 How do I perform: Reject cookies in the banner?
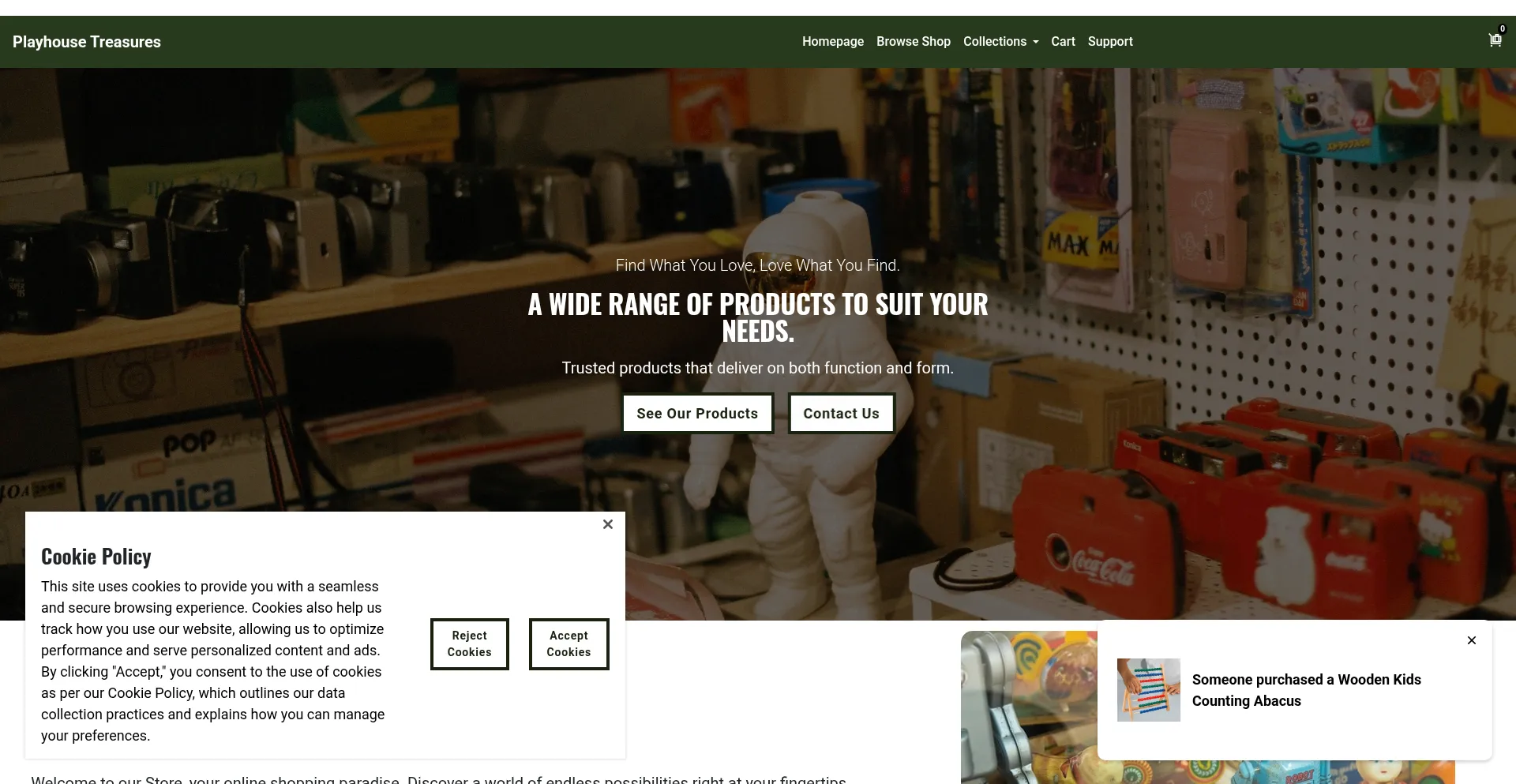(470, 644)
